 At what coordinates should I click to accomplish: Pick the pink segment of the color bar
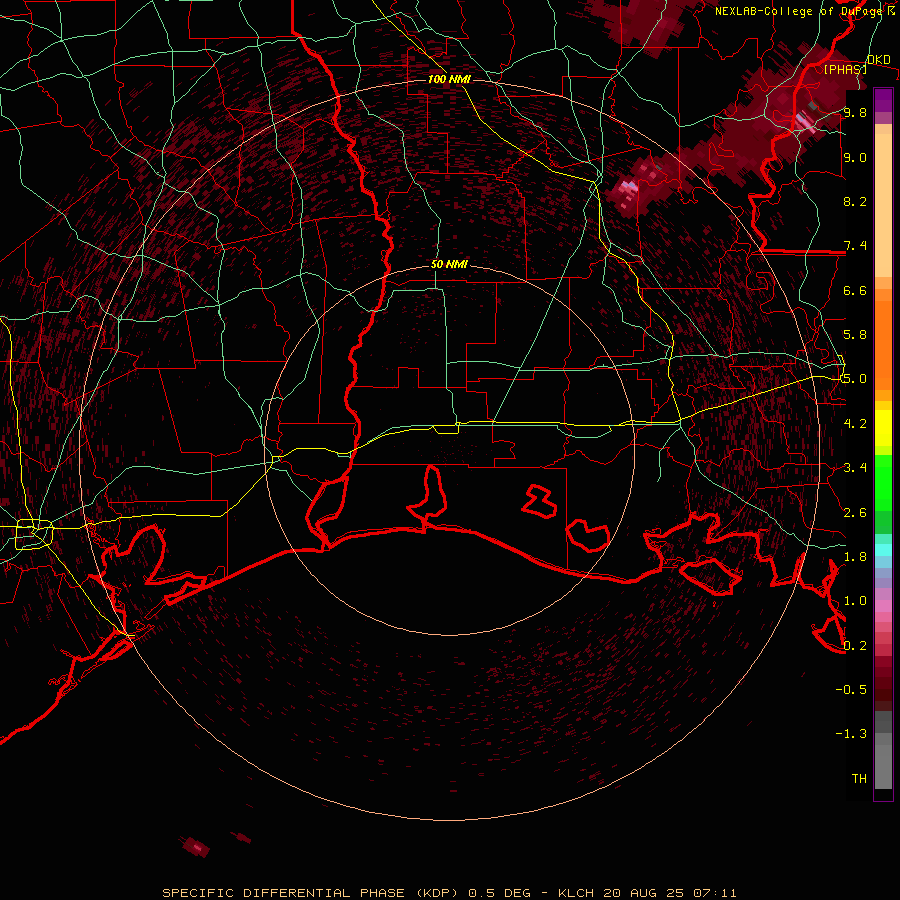883,605
